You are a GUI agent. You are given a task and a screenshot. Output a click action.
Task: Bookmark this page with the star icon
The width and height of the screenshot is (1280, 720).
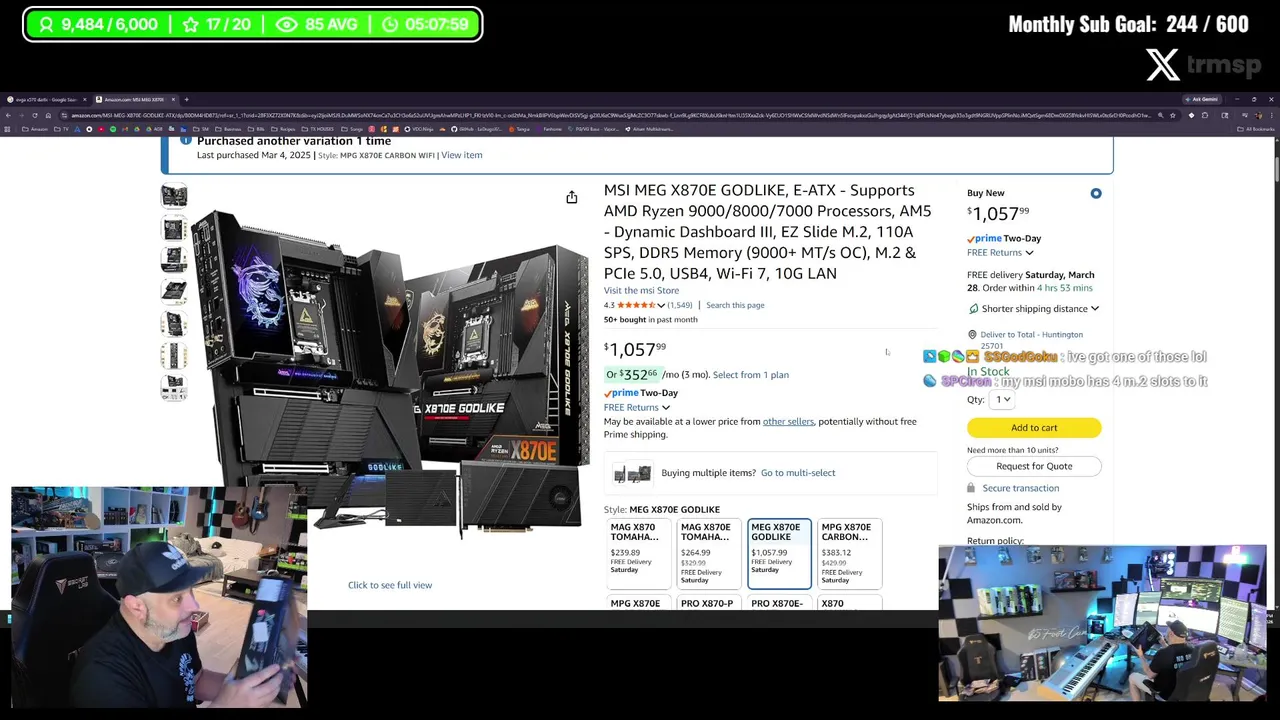point(1173,115)
